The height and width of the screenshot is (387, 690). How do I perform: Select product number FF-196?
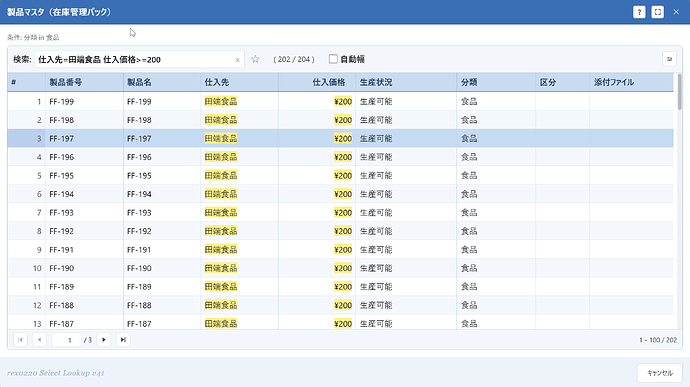62,157
